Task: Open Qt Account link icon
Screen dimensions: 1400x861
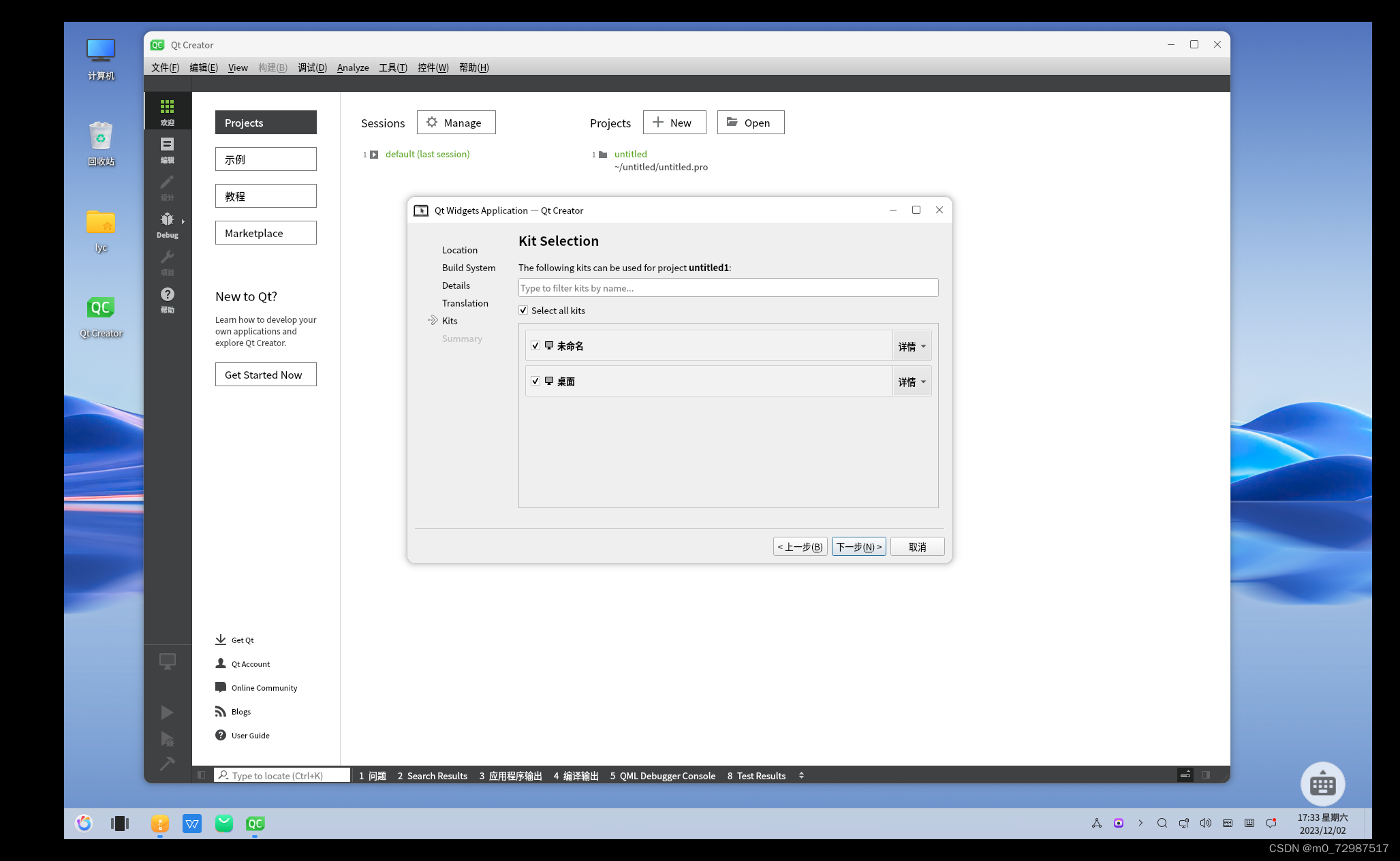Action: tap(221, 663)
